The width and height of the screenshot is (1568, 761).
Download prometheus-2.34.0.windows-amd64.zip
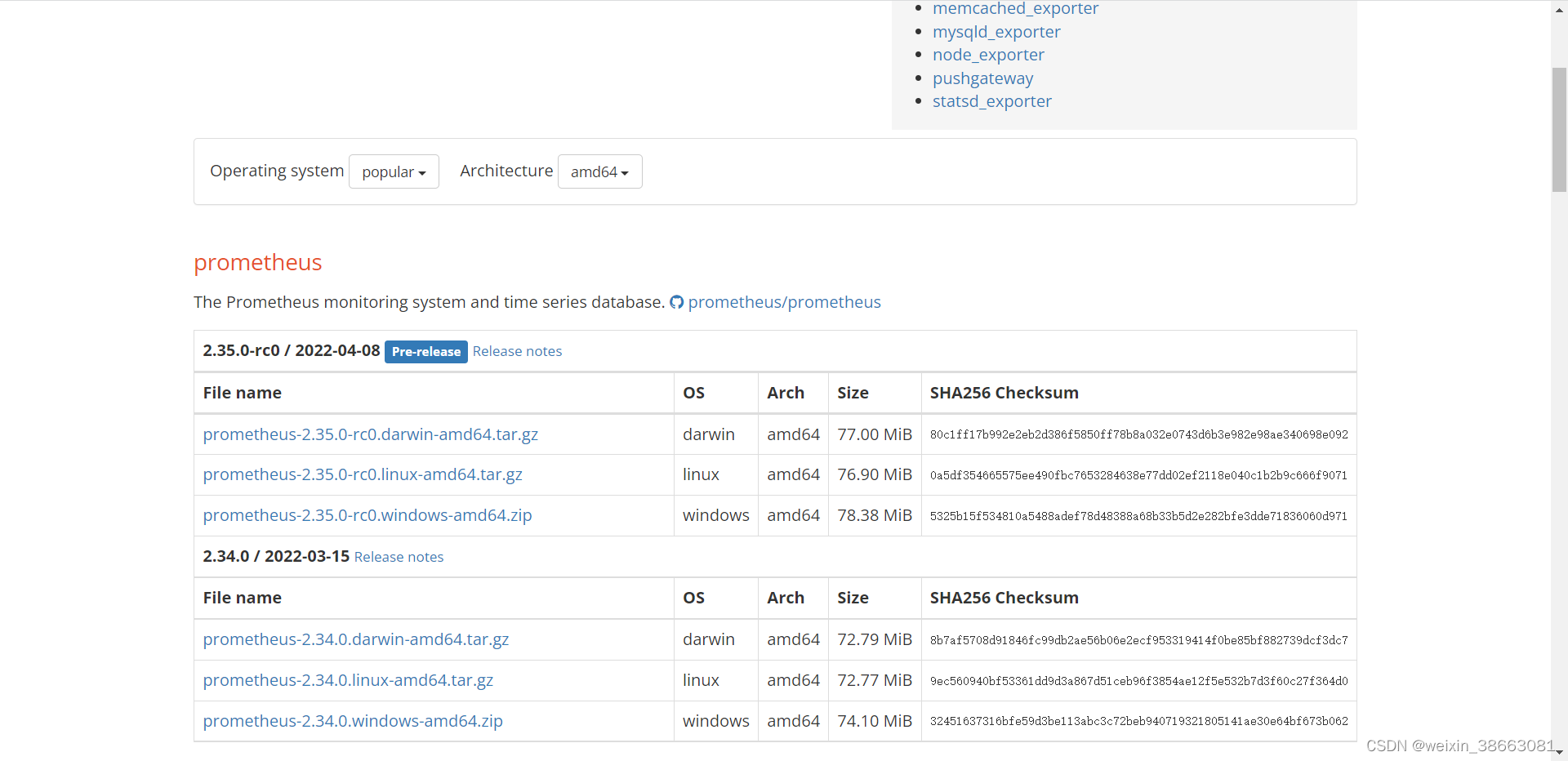(353, 721)
